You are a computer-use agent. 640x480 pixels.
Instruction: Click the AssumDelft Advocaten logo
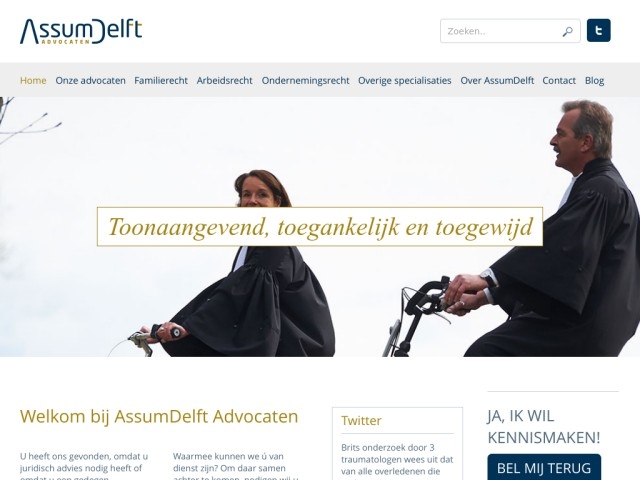(x=81, y=31)
